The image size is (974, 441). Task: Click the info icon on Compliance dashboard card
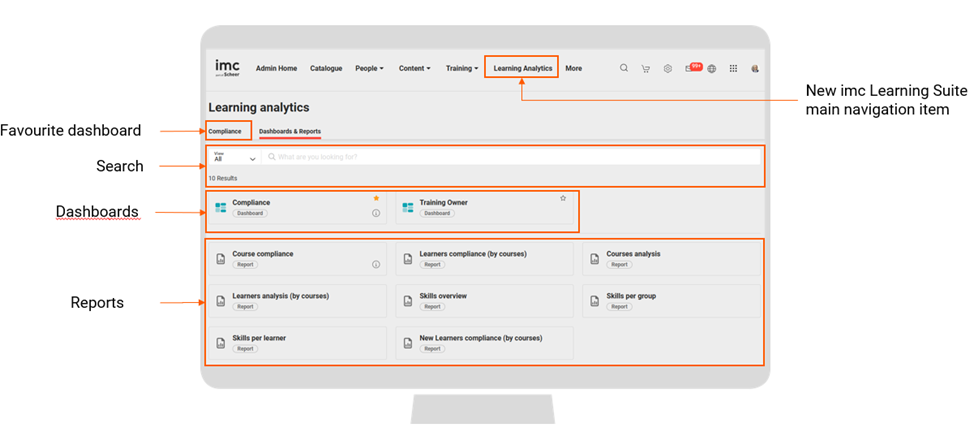click(x=376, y=213)
